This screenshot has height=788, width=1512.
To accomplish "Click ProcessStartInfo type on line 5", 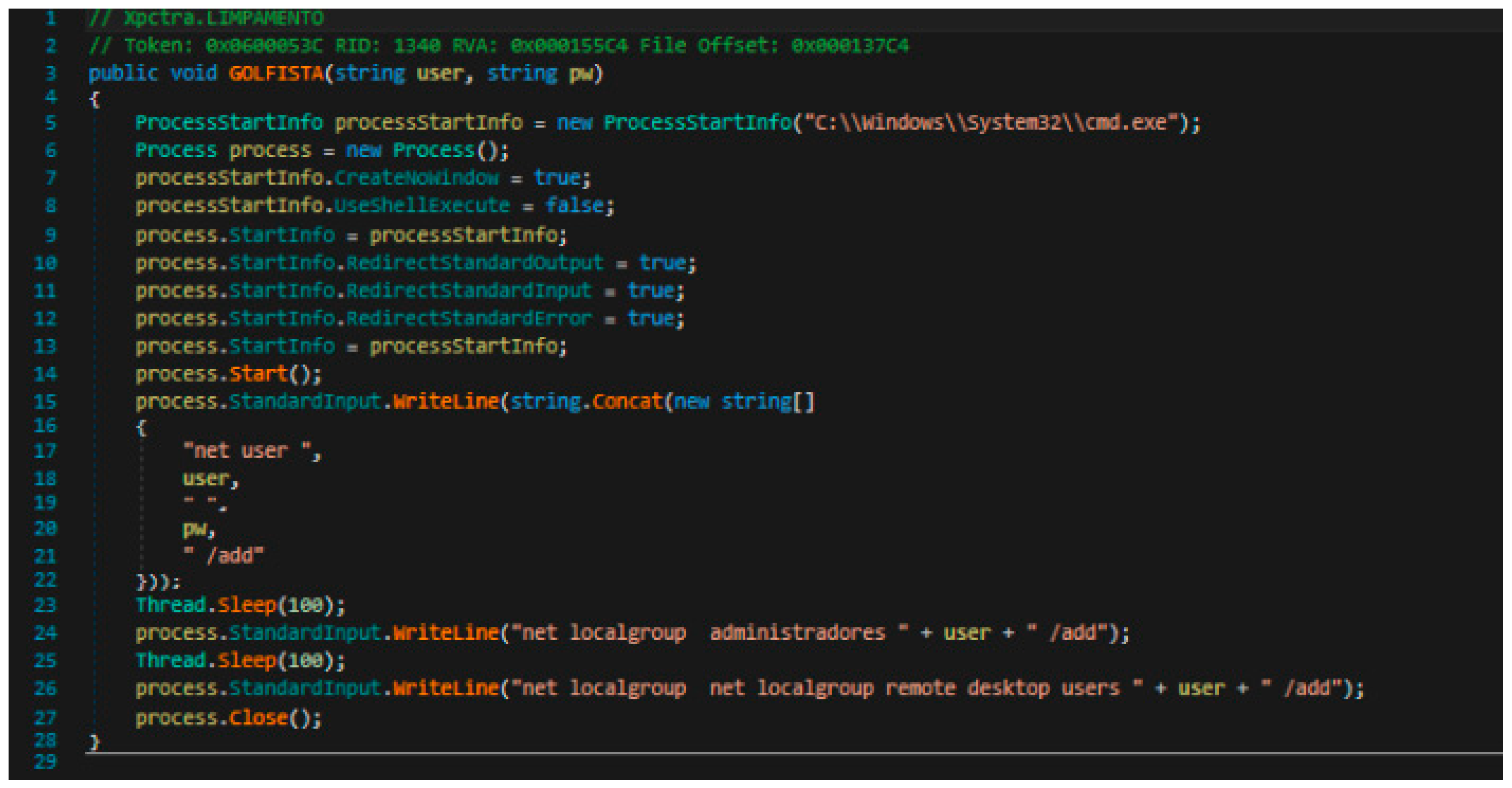I will (228, 122).
